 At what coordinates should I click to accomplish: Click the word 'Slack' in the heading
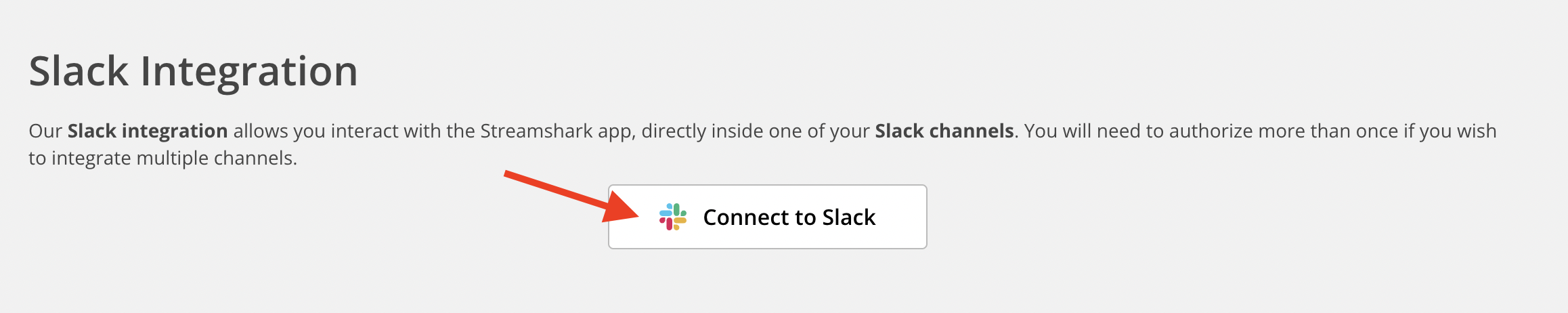(x=79, y=71)
